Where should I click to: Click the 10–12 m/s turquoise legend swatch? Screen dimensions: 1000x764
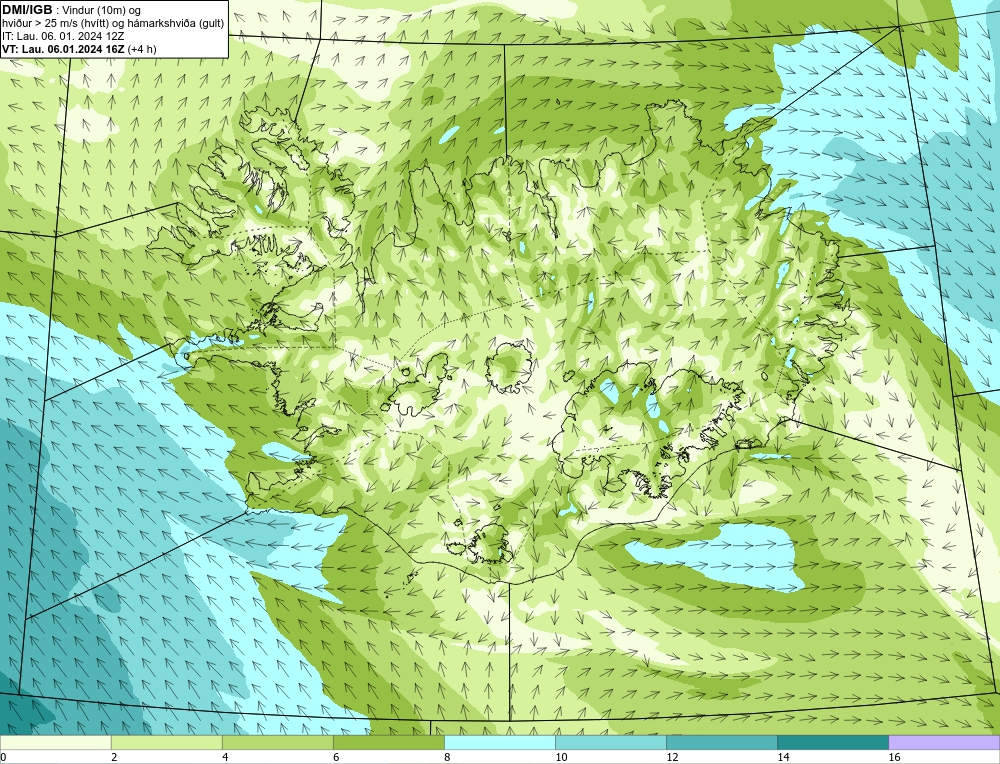(x=610, y=742)
